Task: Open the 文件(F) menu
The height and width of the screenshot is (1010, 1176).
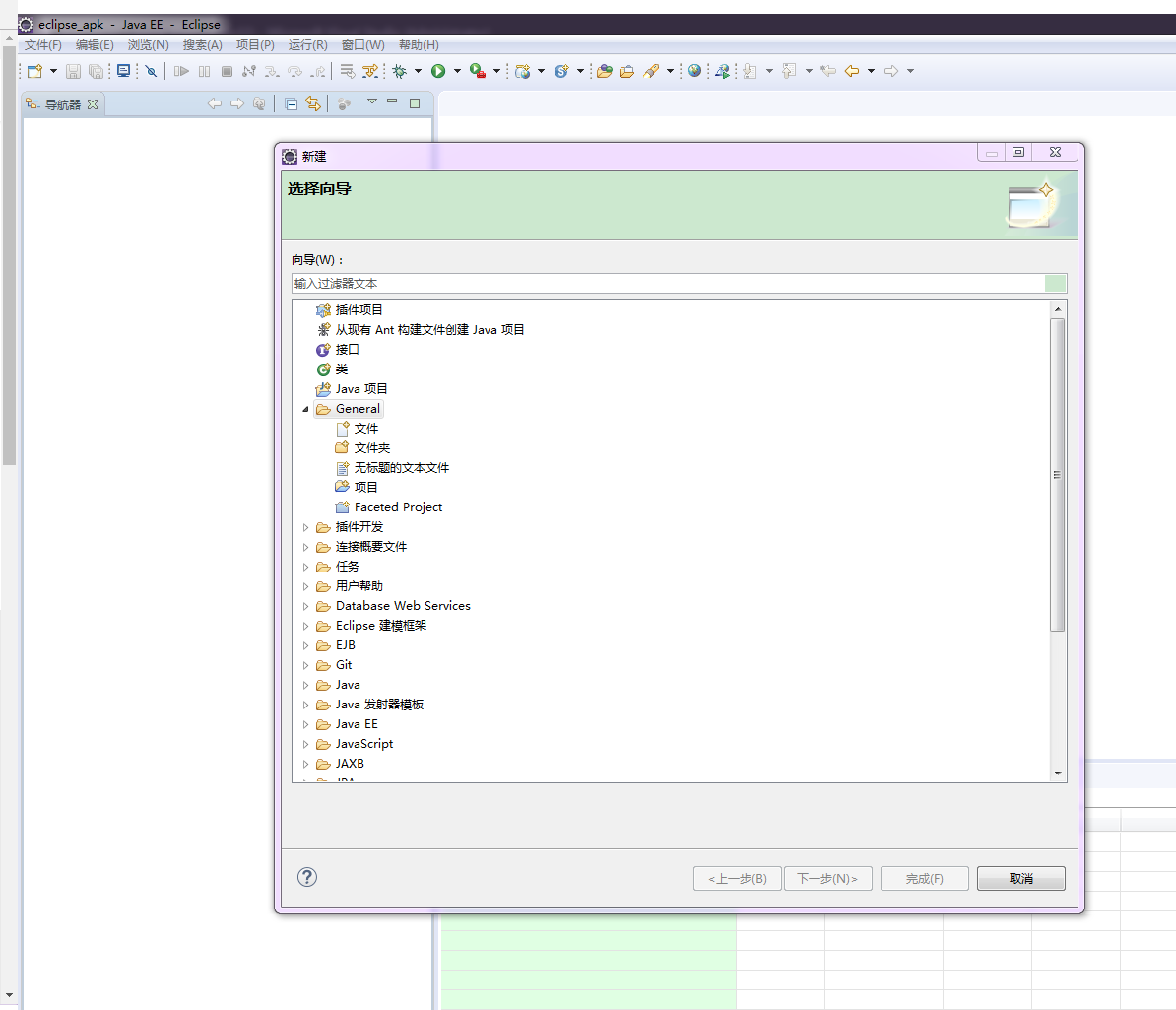Action: tap(42, 45)
